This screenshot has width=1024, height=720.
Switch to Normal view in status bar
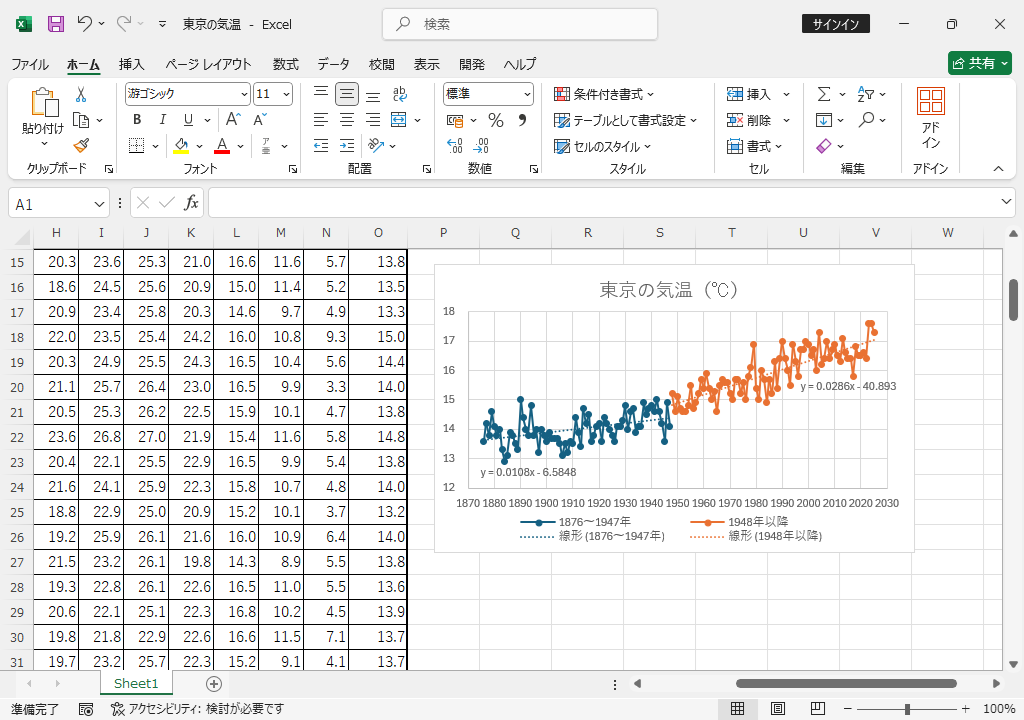[737, 709]
